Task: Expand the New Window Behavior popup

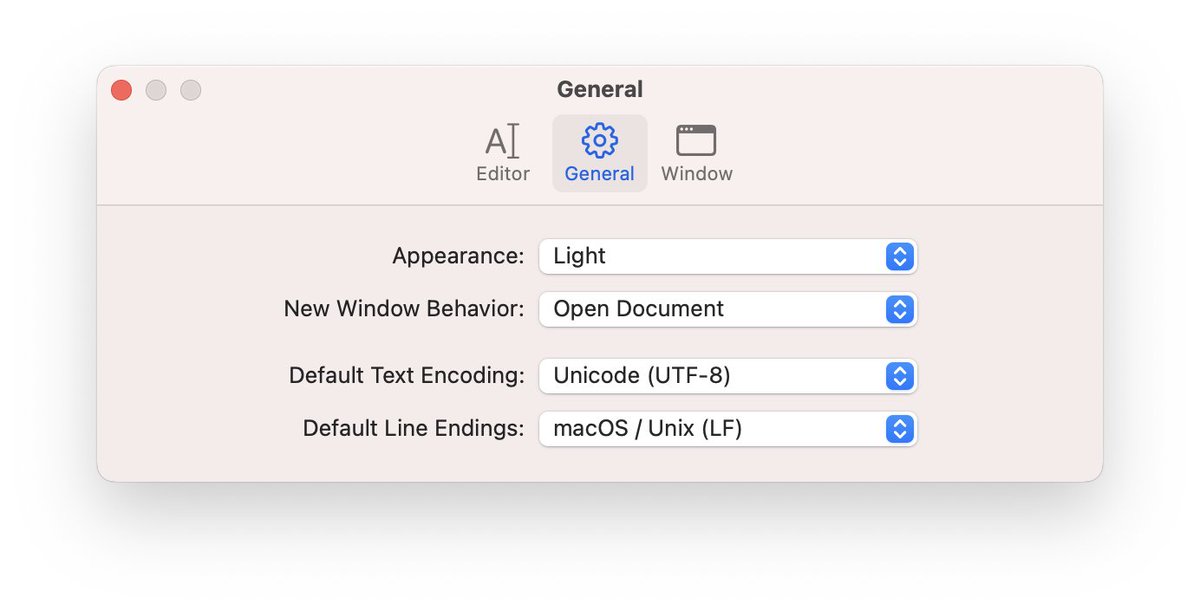Action: [x=728, y=309]
